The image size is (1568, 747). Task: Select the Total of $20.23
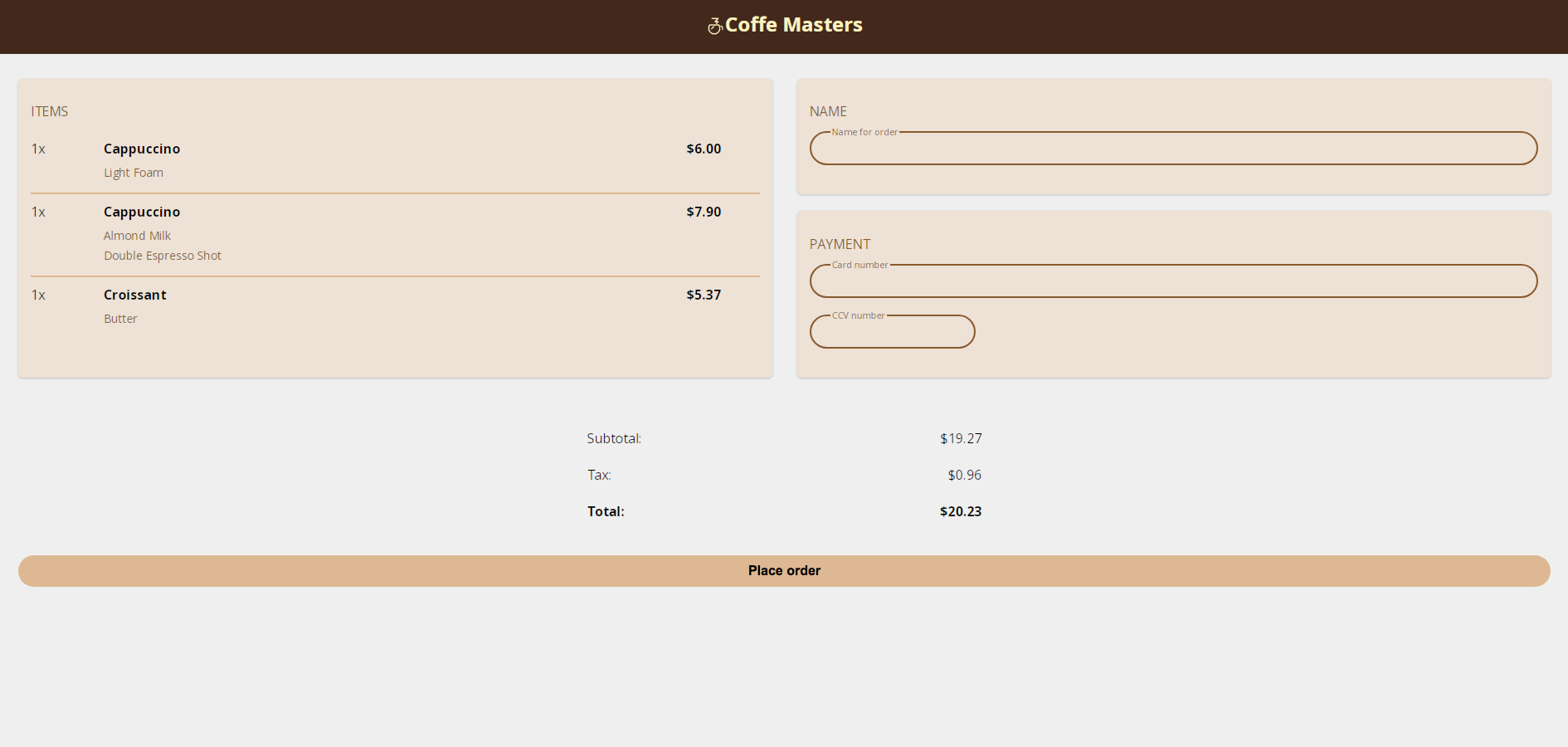click(x=961, y=511)
